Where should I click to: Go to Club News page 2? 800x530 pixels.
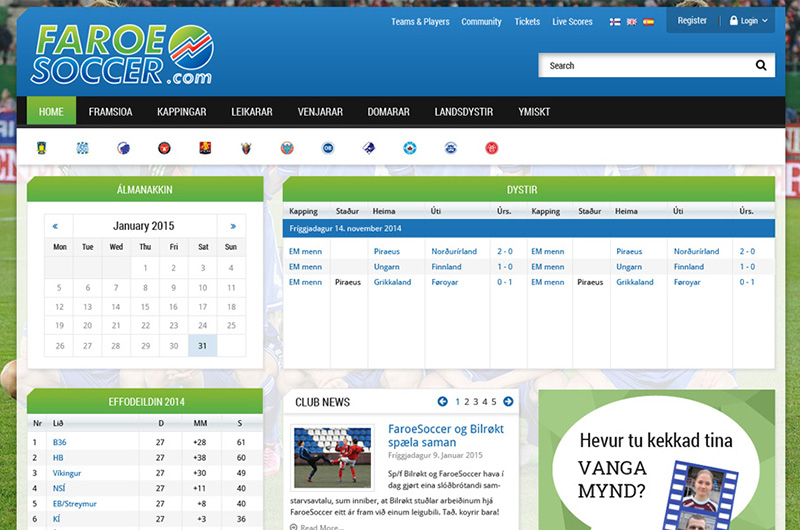(466, 402)
